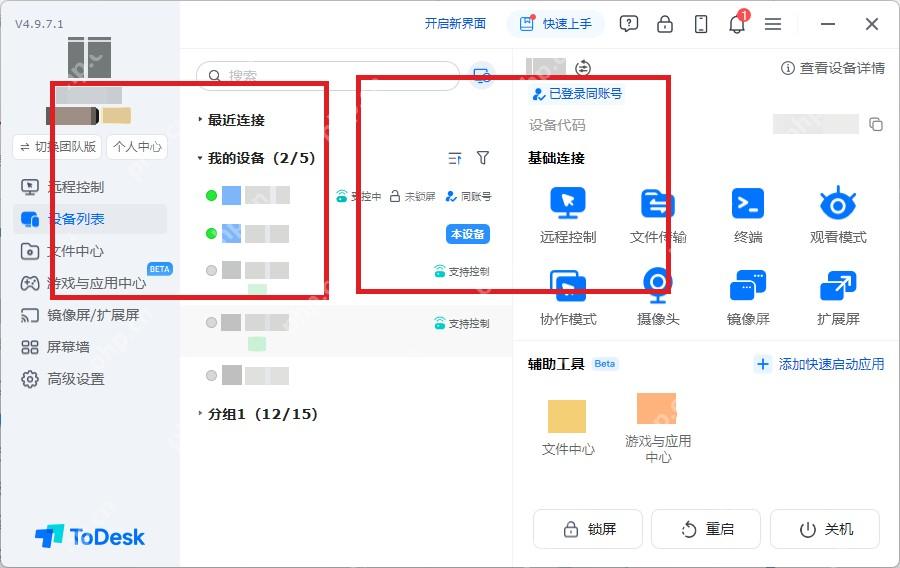Click the switch/refresh icon beside device name
Image resolution: width=900 pixels, height=568 pixels.
tap(583, 68)
